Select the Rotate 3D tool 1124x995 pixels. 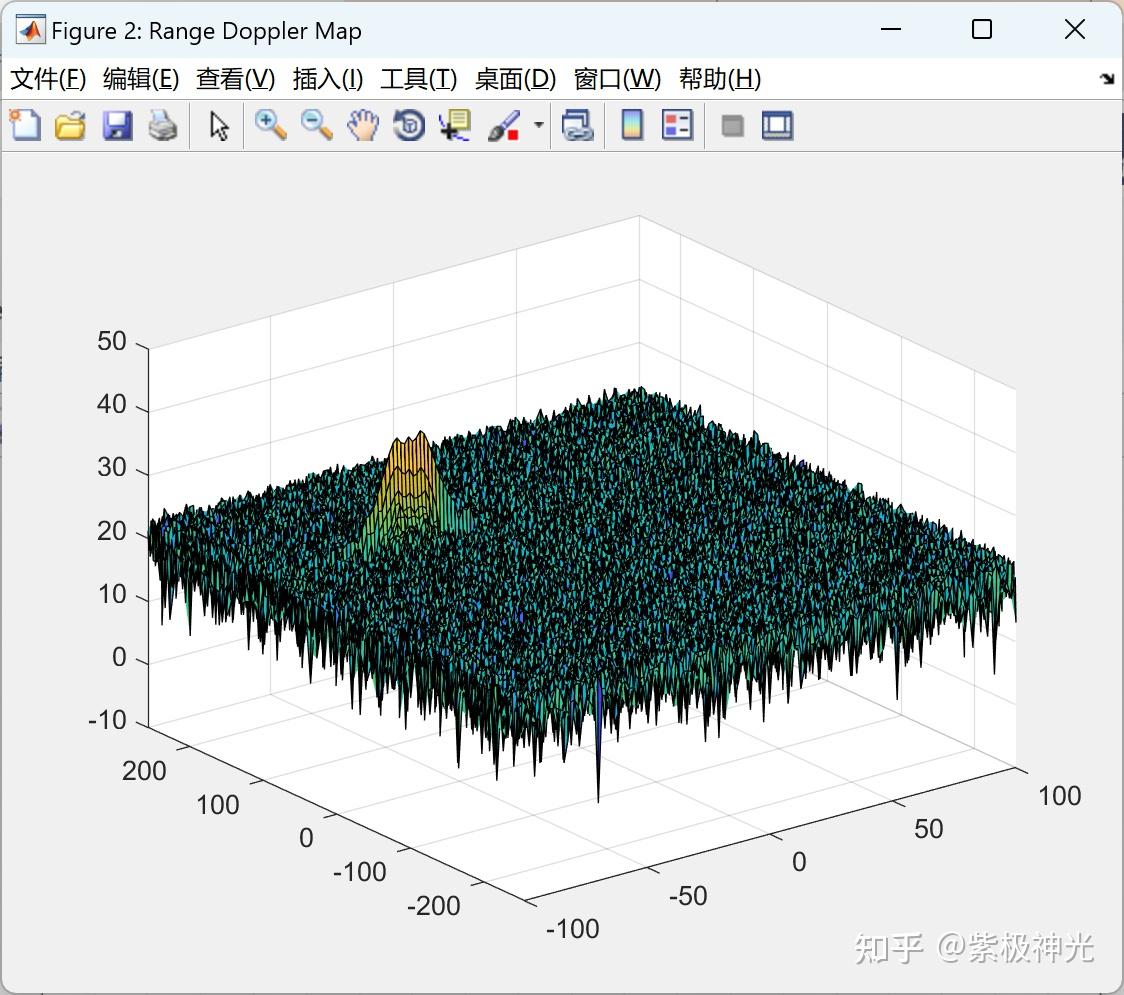409,125
